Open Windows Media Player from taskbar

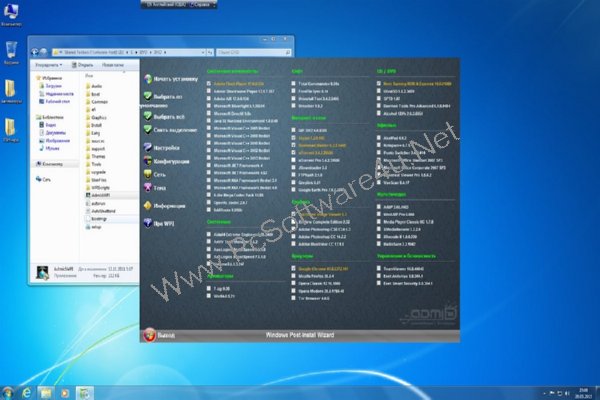tap(65, 393)
